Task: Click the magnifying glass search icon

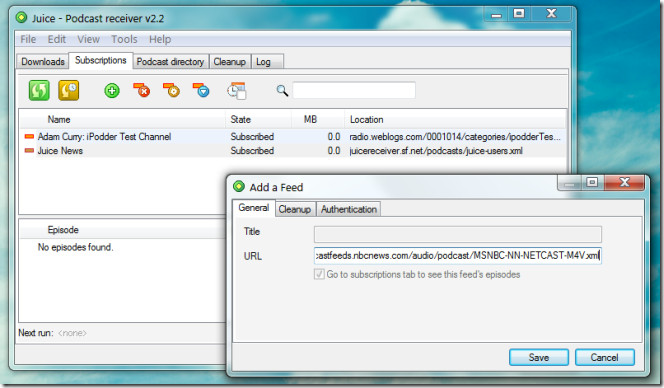Action: (x=282, y=90)
